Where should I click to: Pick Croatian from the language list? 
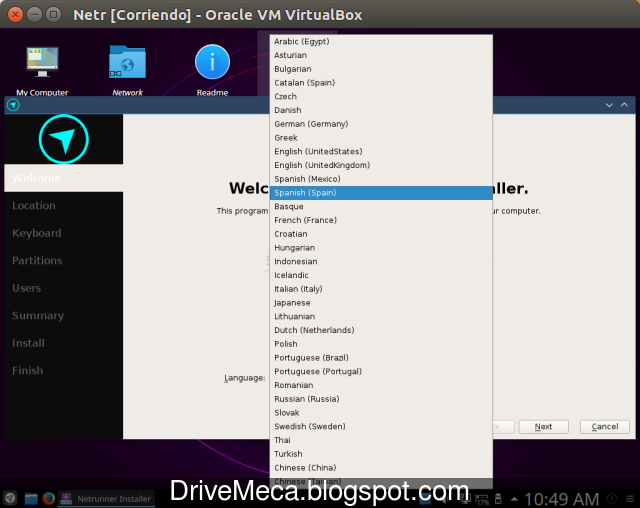tap(381, 234)
